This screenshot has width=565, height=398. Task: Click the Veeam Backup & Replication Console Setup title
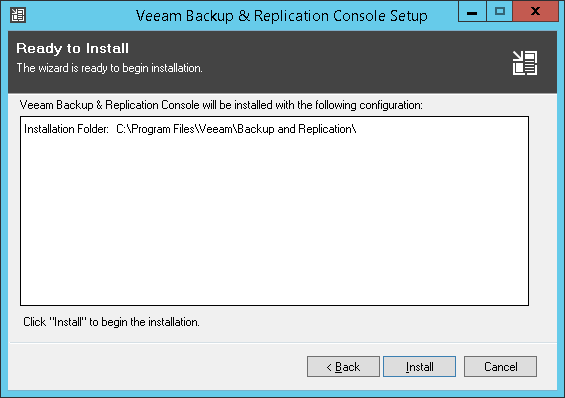(282, 16)
